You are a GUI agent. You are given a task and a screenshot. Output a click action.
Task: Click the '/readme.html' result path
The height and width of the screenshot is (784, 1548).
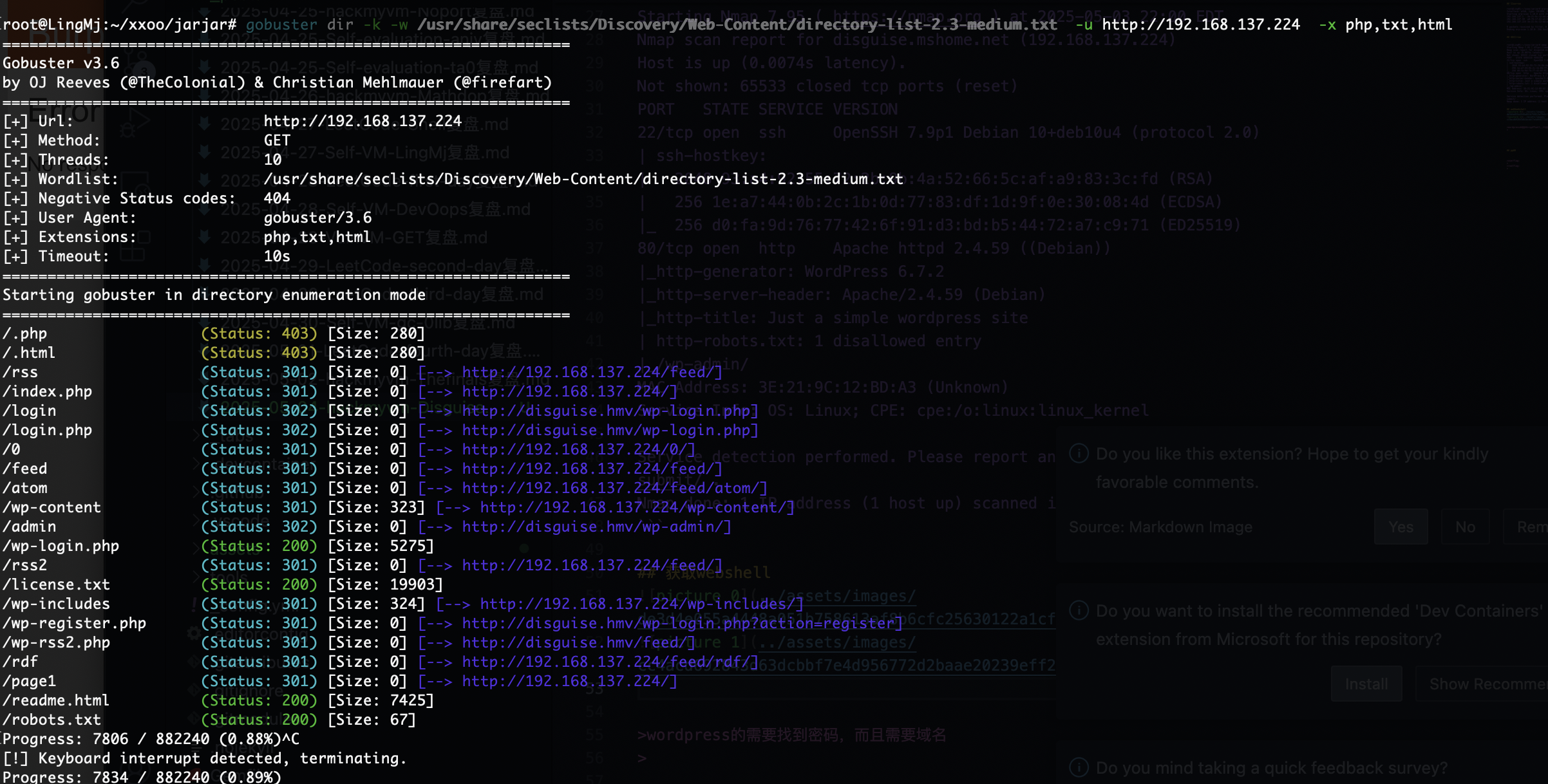tap(57, 700)
